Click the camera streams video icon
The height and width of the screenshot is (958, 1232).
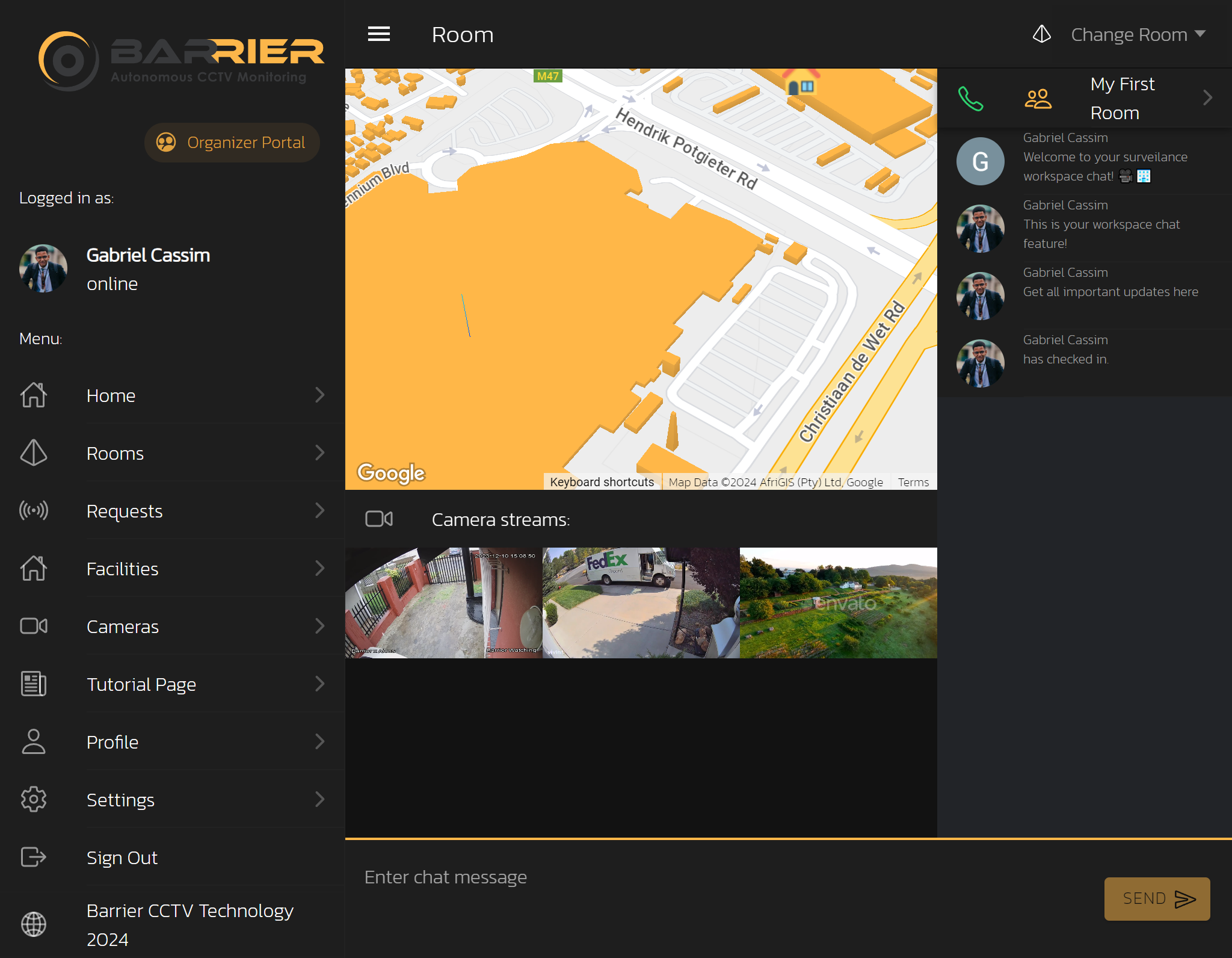pyautogui.click(x=379, y=519)
